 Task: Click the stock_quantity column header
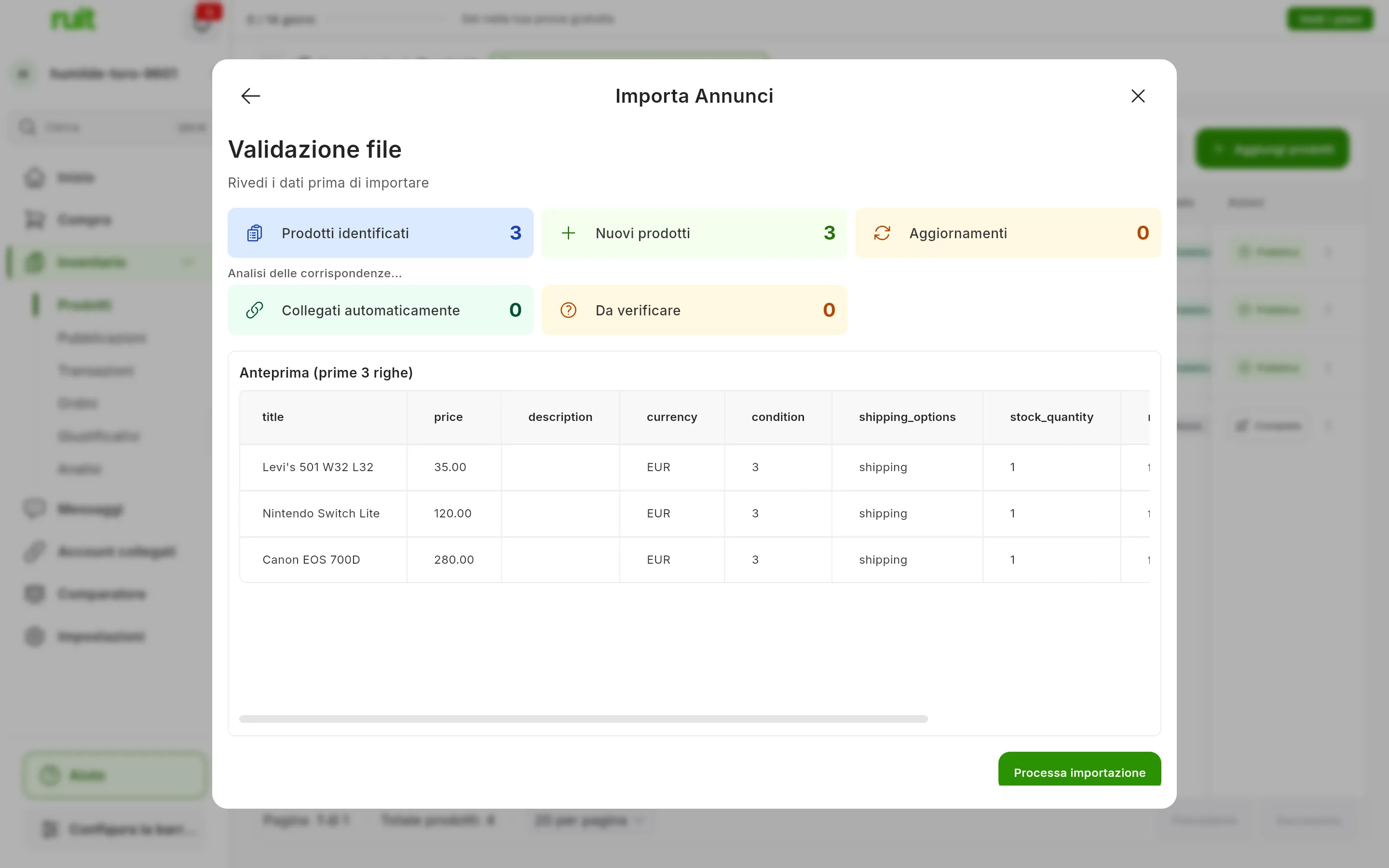1051,417
